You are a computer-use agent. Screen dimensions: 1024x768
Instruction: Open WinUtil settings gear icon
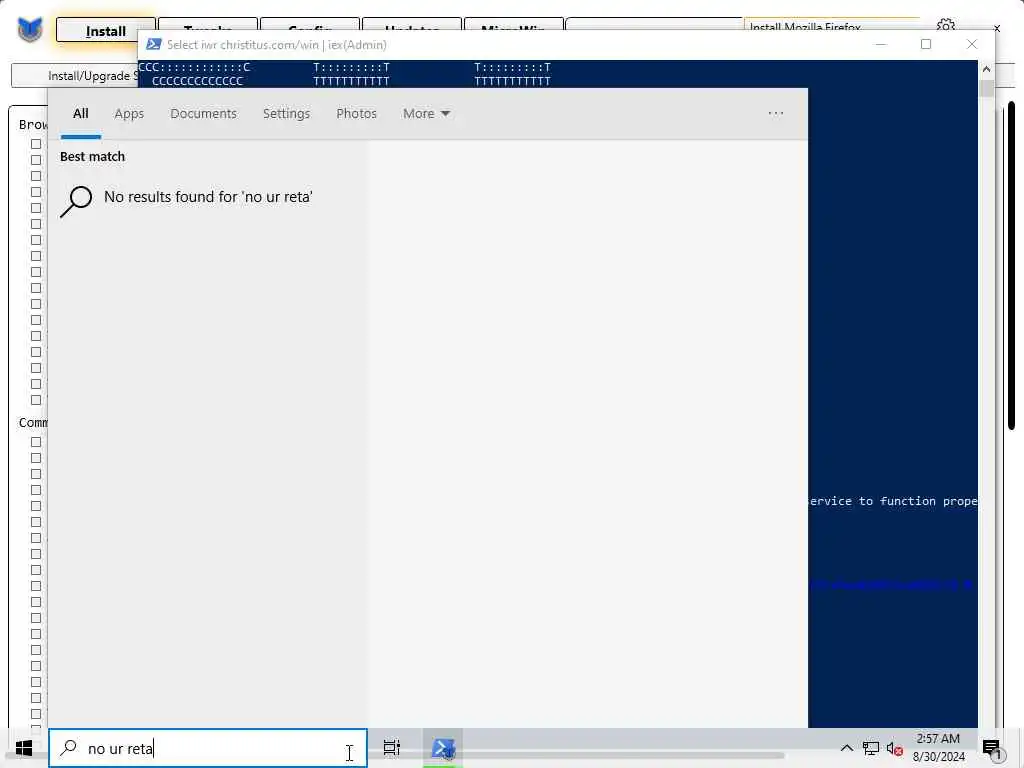coord(945,25)
